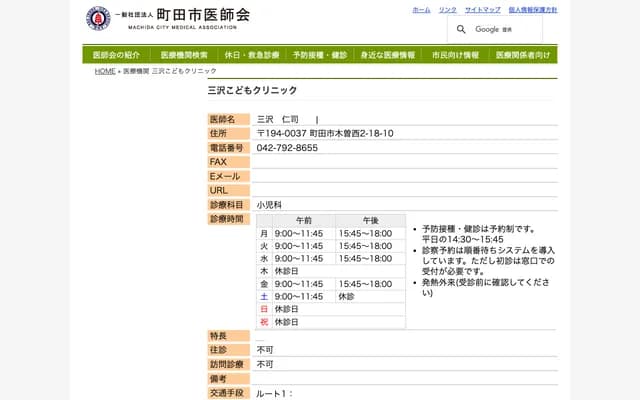The image size is (640, 400).
Task: Click the Google search magnifier icon
Action: click(x=461, y=30)
